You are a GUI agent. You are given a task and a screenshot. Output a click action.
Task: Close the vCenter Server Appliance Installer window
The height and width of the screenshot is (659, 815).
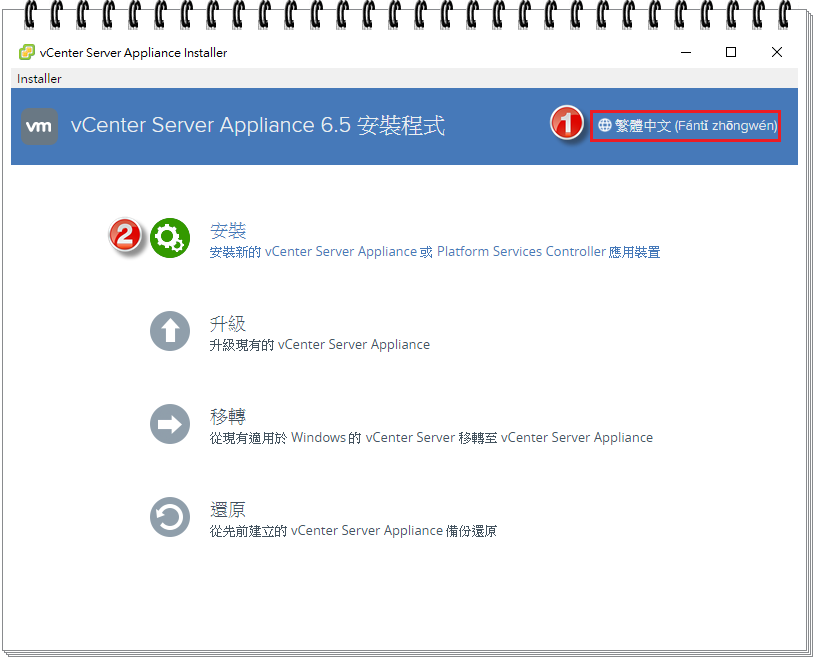pos(777,52)
